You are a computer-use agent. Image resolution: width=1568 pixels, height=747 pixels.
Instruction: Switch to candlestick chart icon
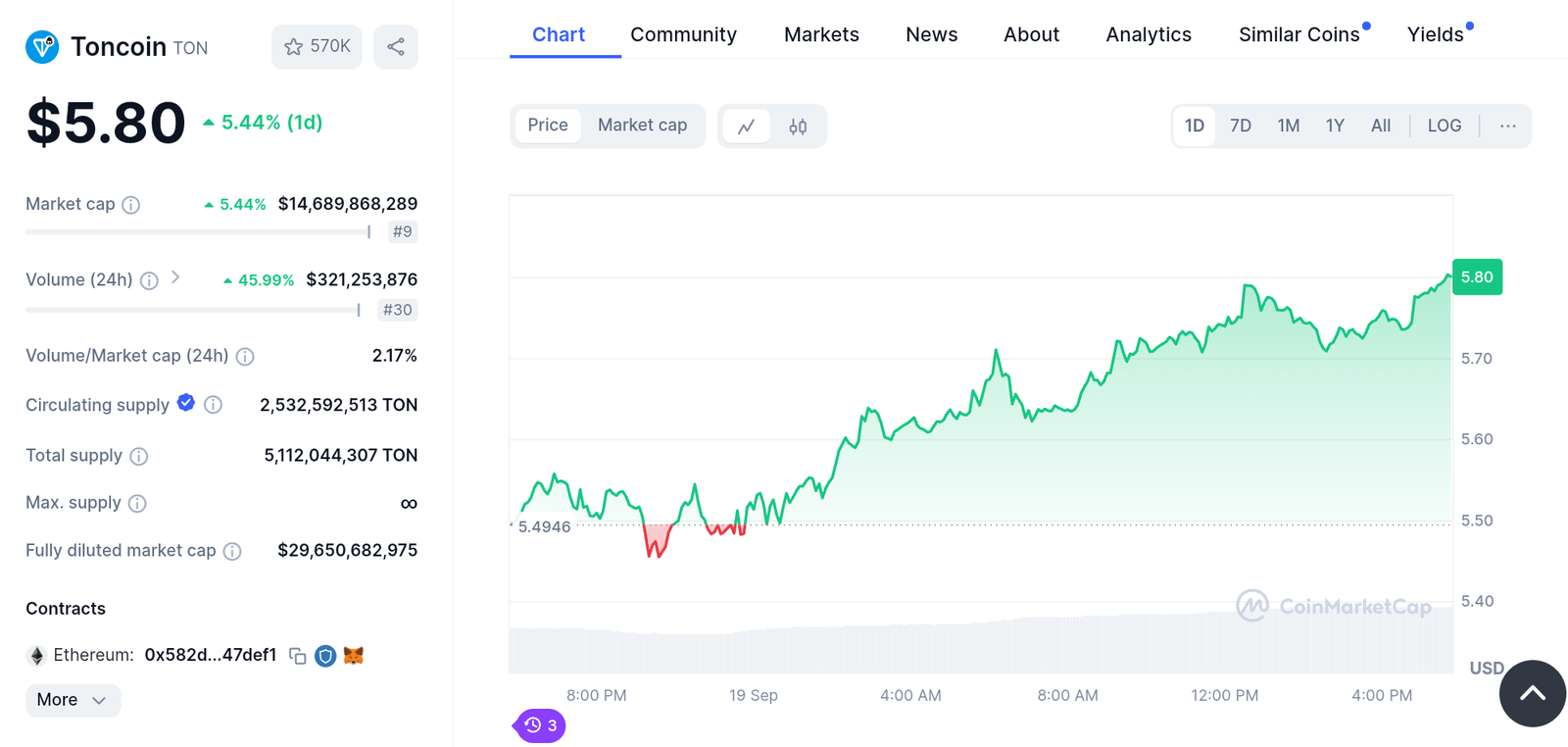pyautogui.click(x=798, y=126)
